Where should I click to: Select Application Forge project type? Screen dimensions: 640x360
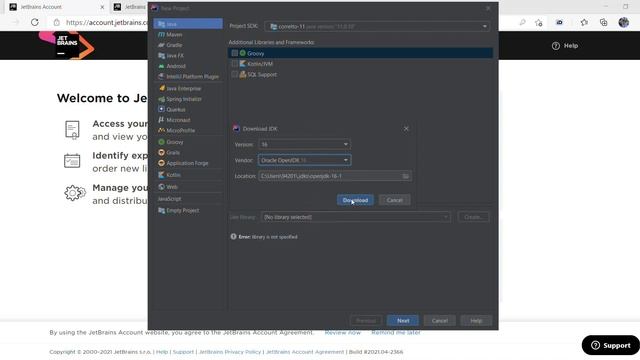coord(188,163)
